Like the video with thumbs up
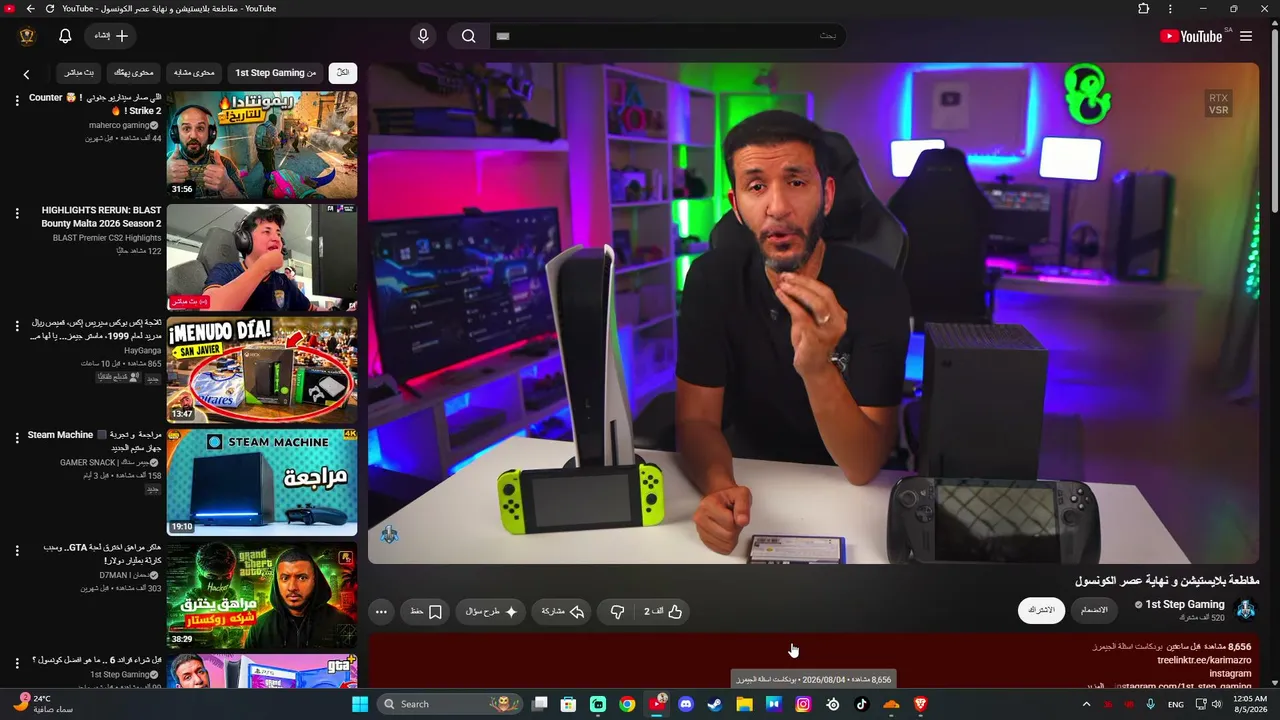 [662, 611]
